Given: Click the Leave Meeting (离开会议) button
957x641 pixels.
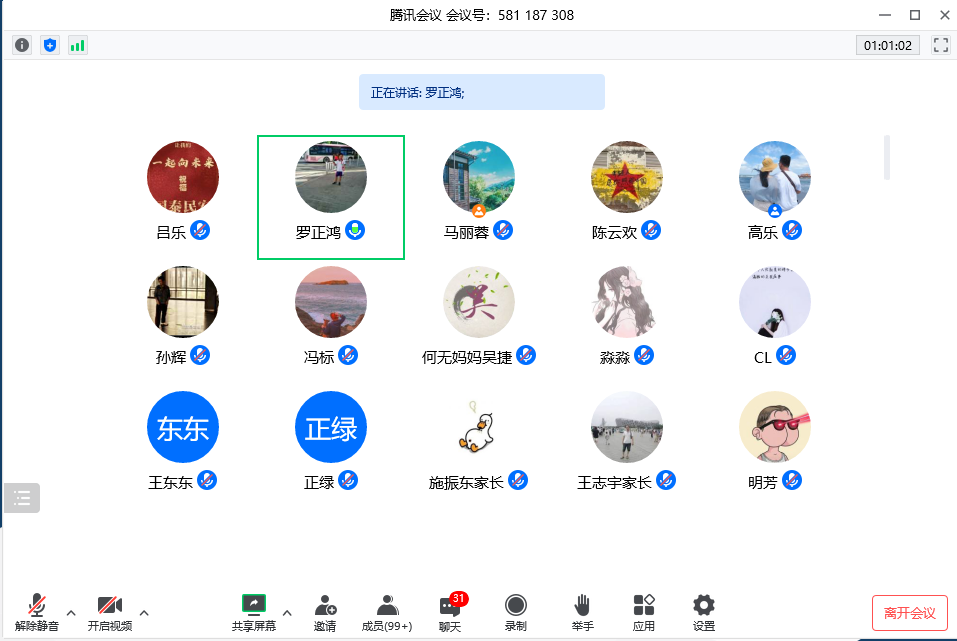Looking at the screenshot, I should (909, 613).
